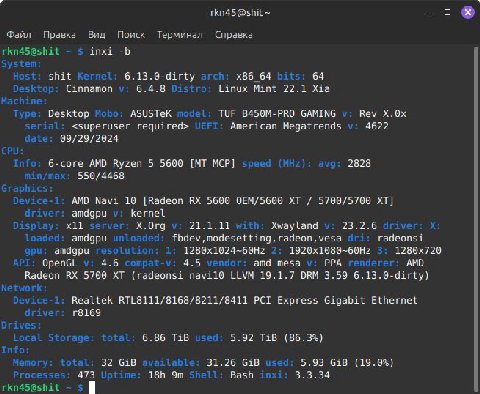Screen dimensions: 480x394
Task: Click the 'Network:' section heading
Action: (24, 288)
